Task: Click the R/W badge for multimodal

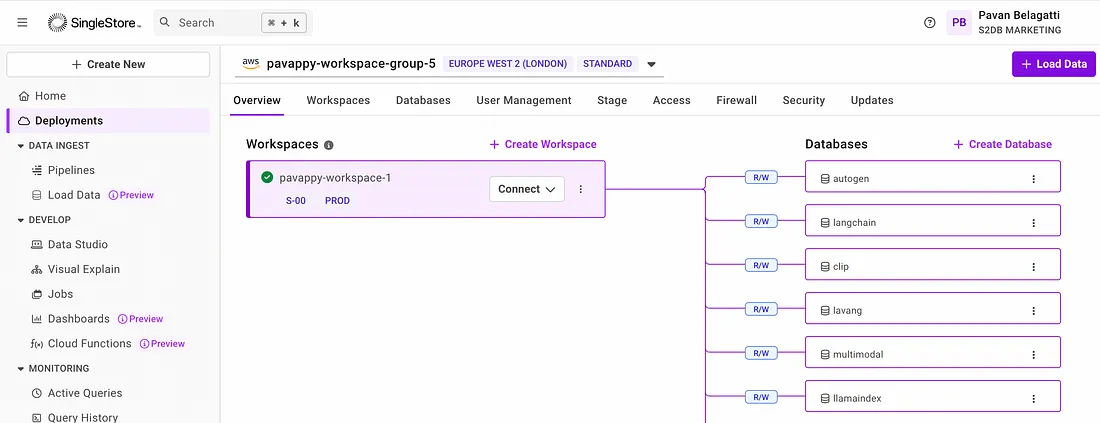Action: tap(761, 353)
